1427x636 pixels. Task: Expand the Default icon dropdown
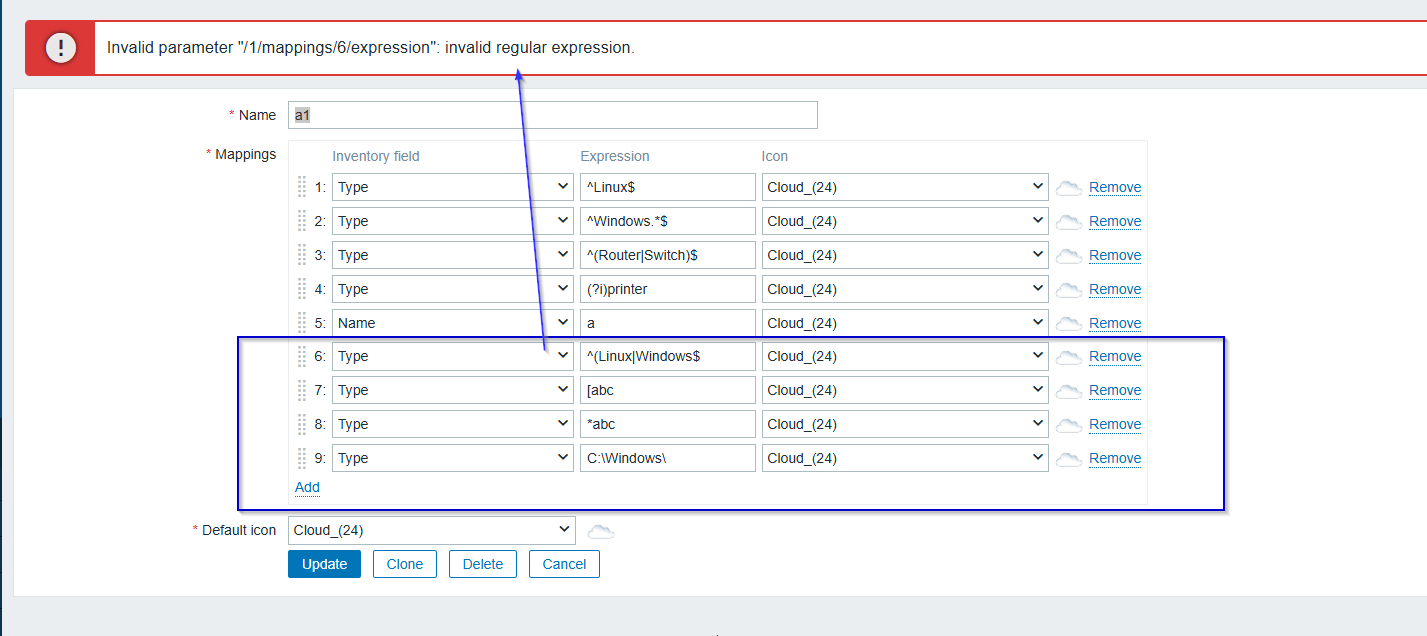[431, 530]
